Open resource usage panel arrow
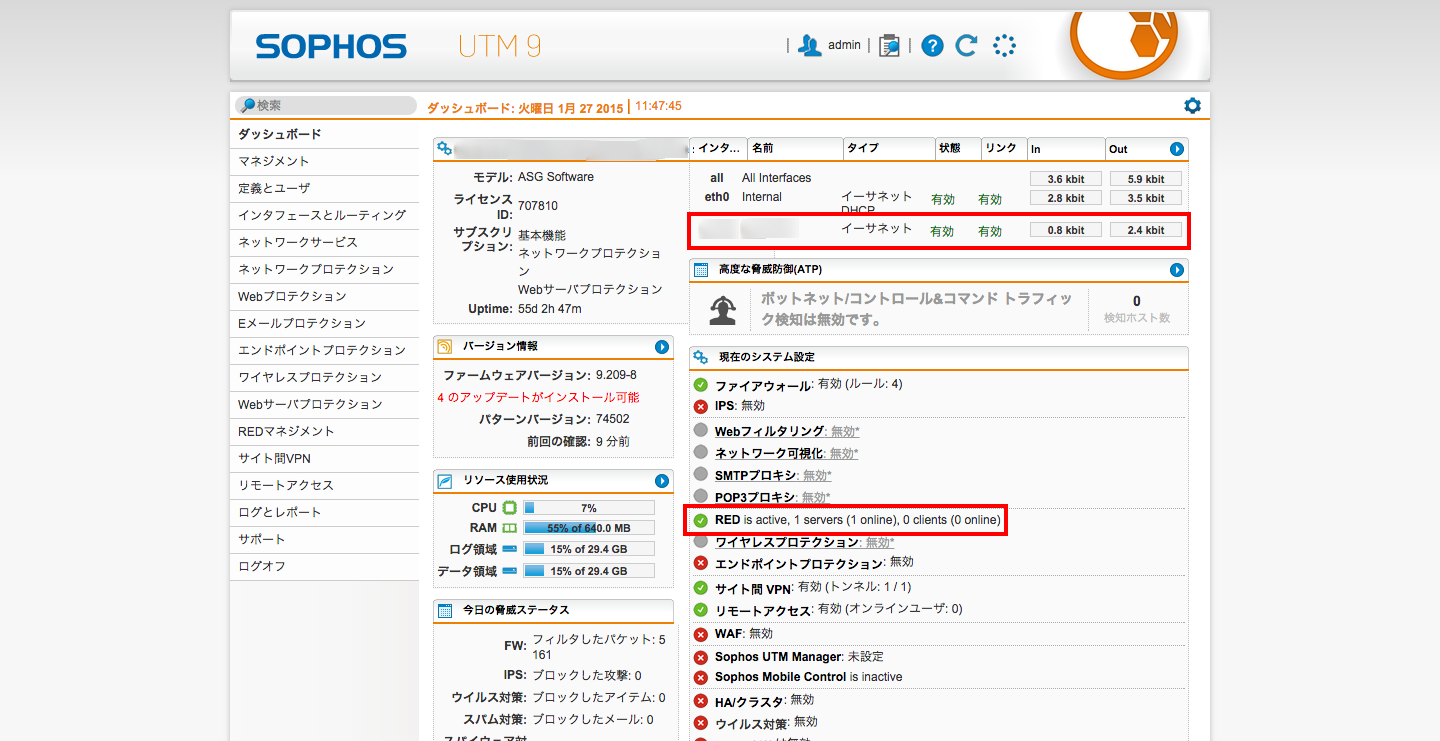 [661, 481]
